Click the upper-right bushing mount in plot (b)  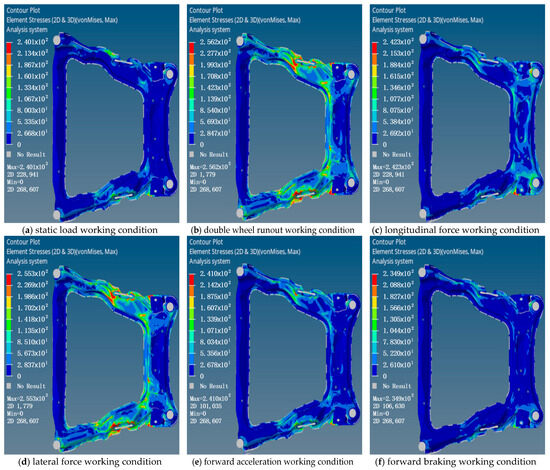click(351, 74)
